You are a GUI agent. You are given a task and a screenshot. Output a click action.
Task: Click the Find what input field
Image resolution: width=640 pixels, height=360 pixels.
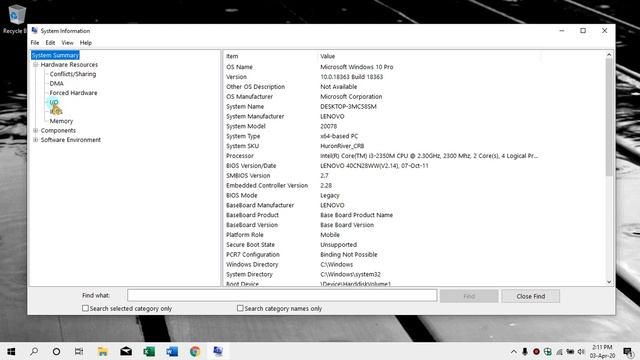pos(282,296)
